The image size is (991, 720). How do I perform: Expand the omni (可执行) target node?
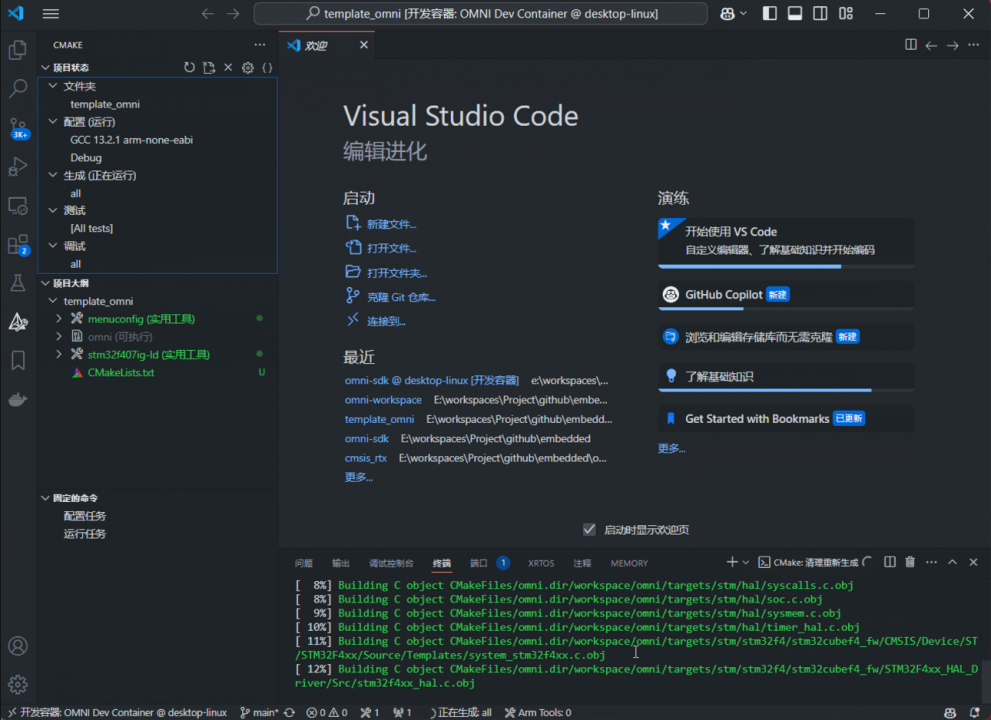pyautogui.click(x=59, y=336)
